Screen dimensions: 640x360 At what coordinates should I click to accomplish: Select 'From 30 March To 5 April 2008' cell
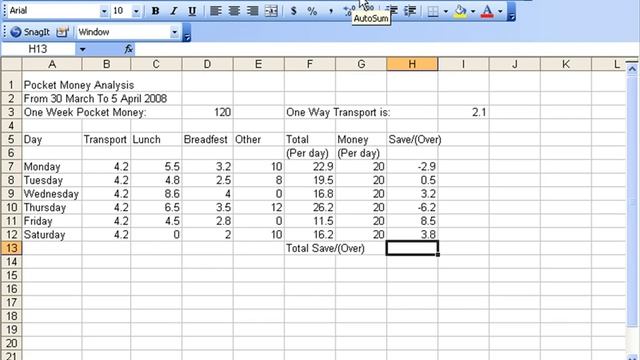tap(52, 98)
